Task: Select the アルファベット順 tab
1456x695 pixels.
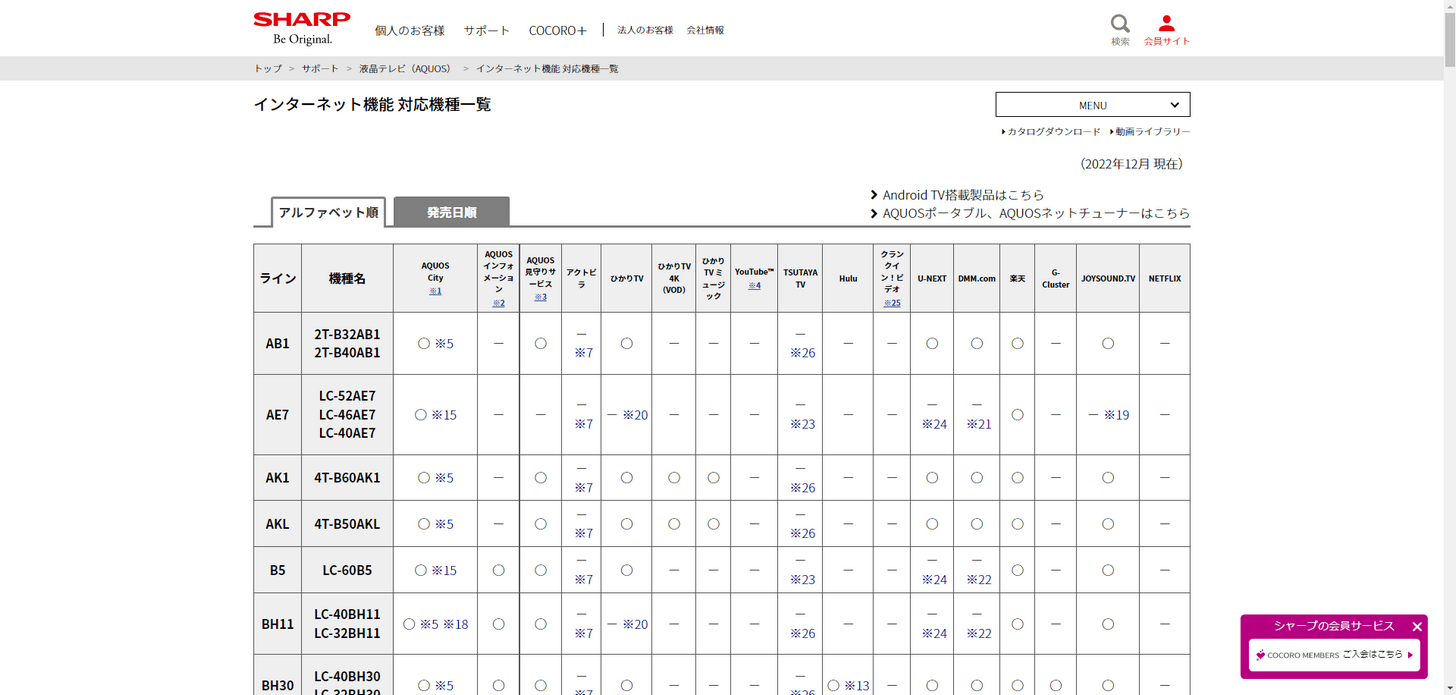Action: (328, 212)
